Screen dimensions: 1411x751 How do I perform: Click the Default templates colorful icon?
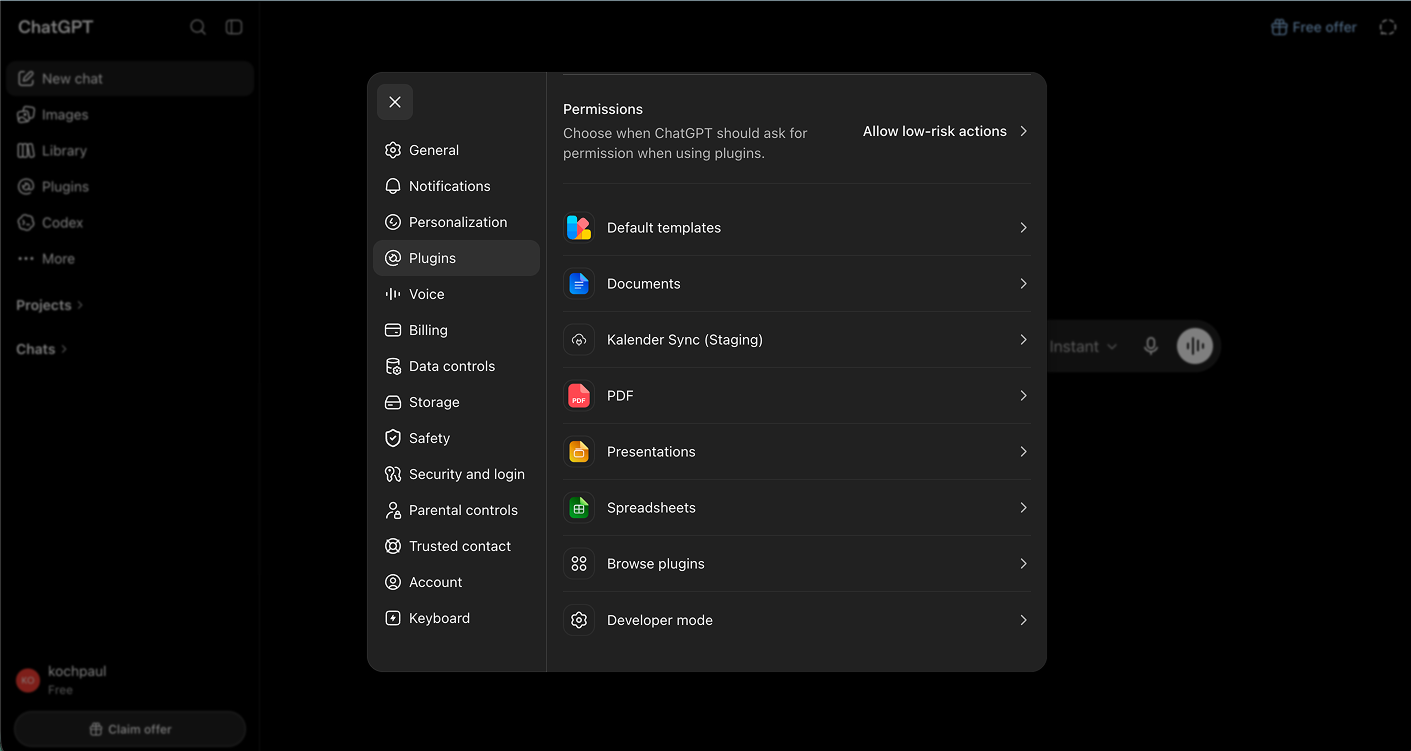tap(579, 228)
